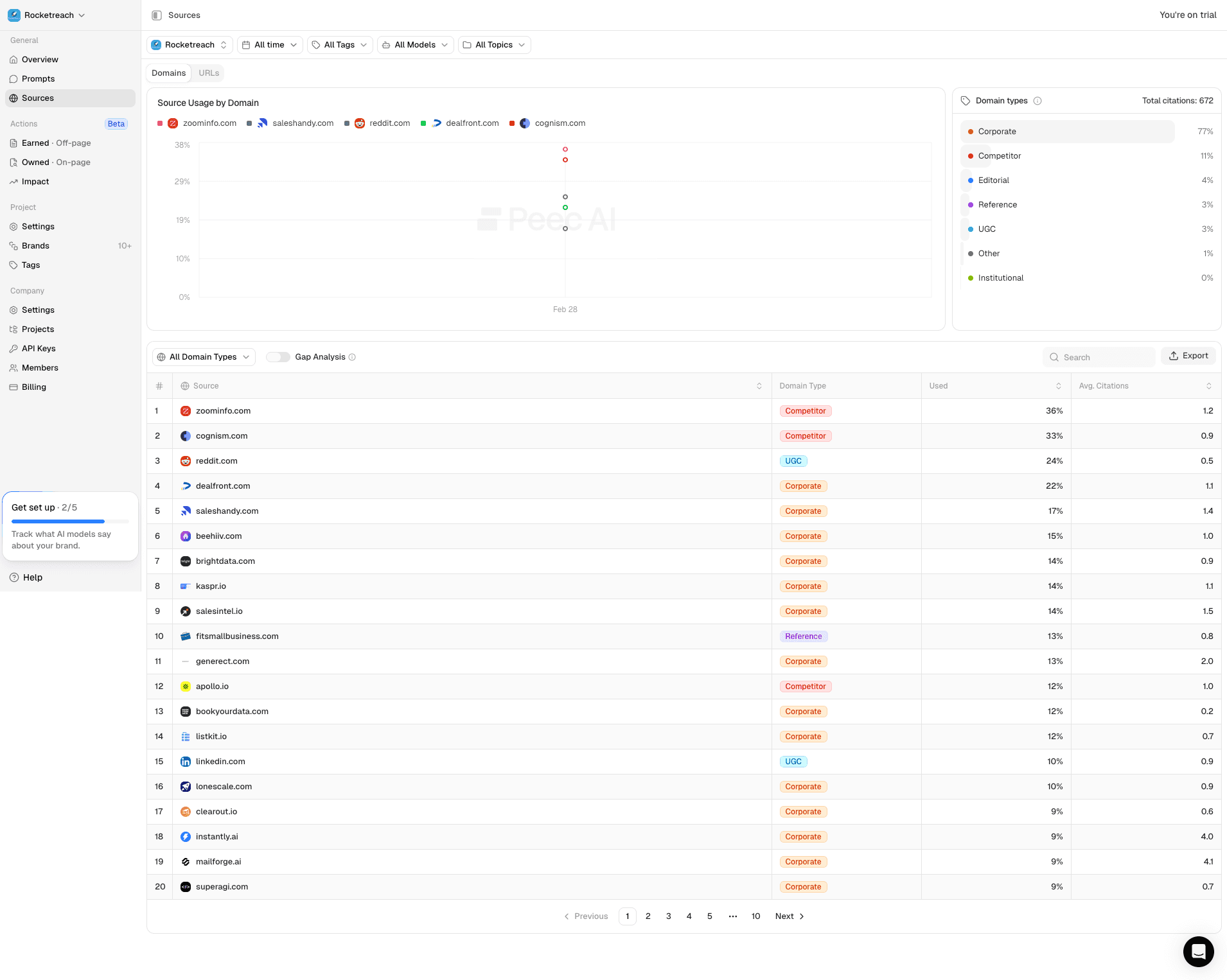Select the Domains tab
The image size is (1227, 980).
[168, 73]
